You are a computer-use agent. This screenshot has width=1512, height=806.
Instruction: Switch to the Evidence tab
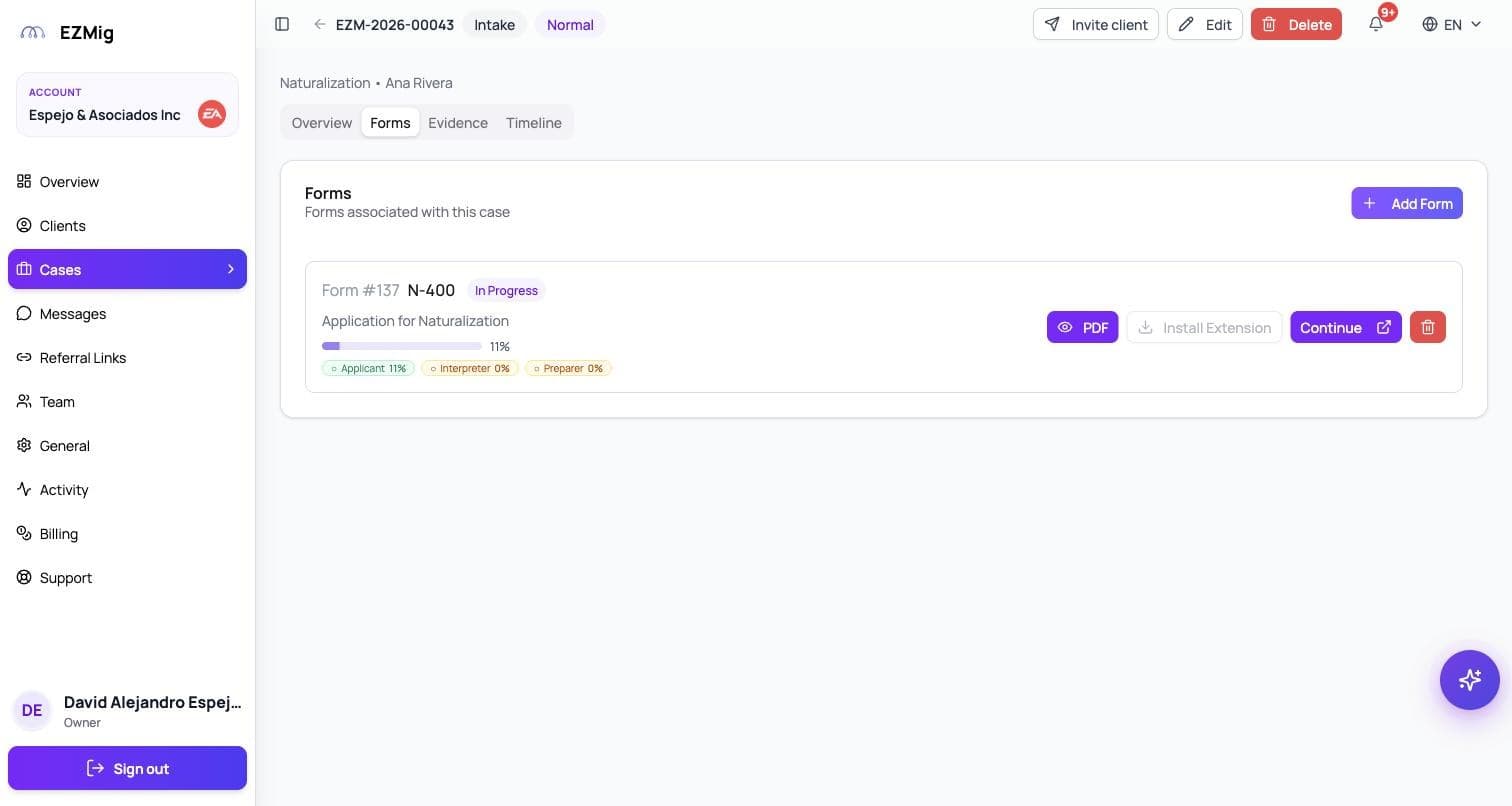(458, 123)
